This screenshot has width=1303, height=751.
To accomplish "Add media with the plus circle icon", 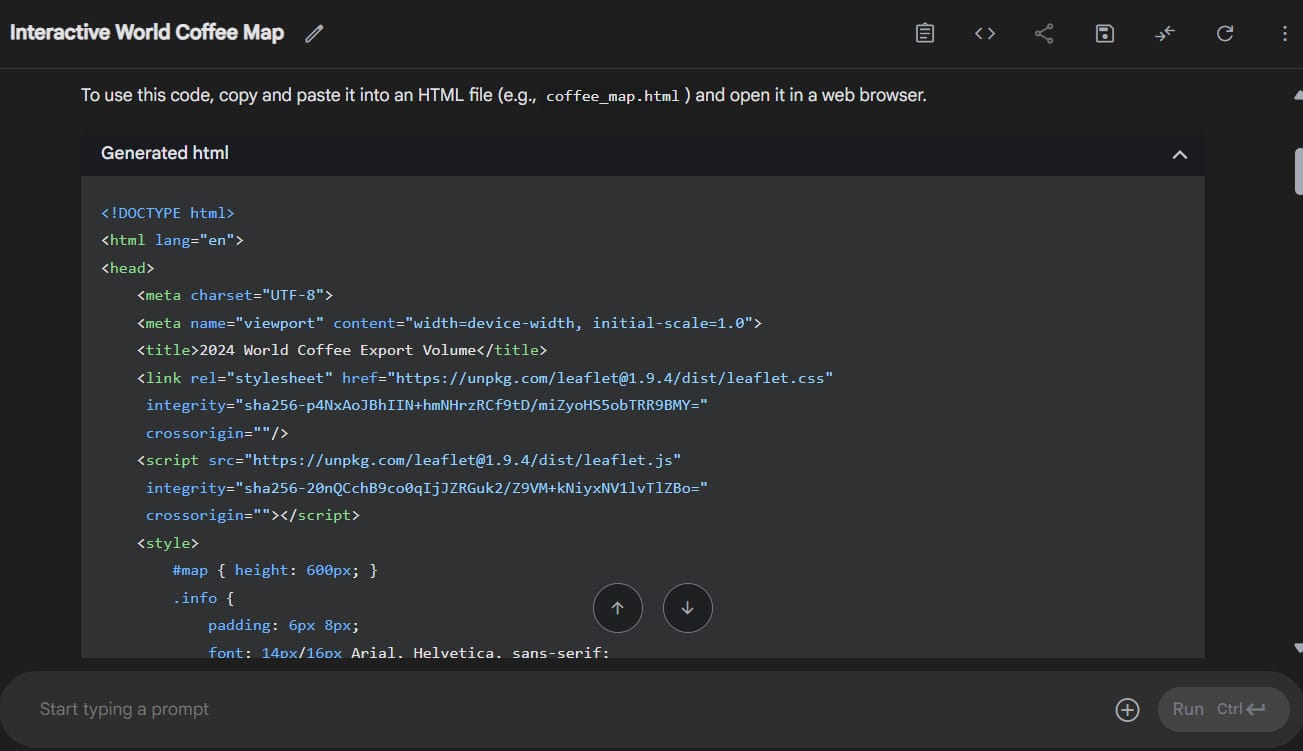I will (x=1127, y=709).
